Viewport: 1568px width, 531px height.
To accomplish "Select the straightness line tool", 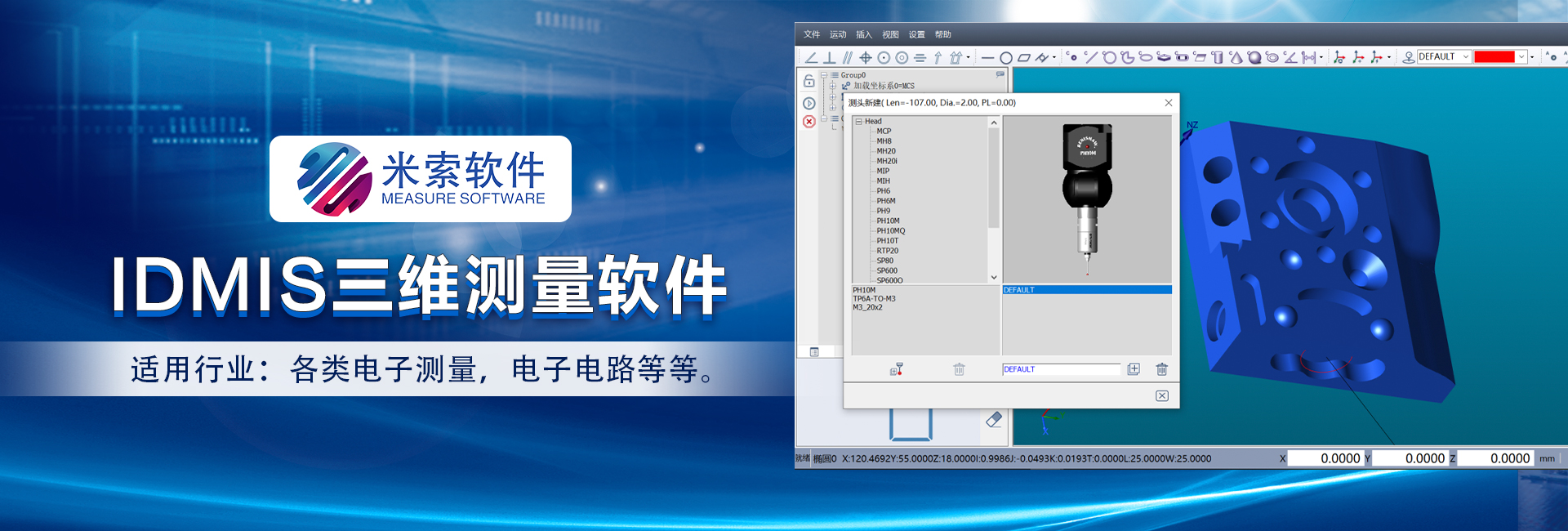I will (987, 58).
